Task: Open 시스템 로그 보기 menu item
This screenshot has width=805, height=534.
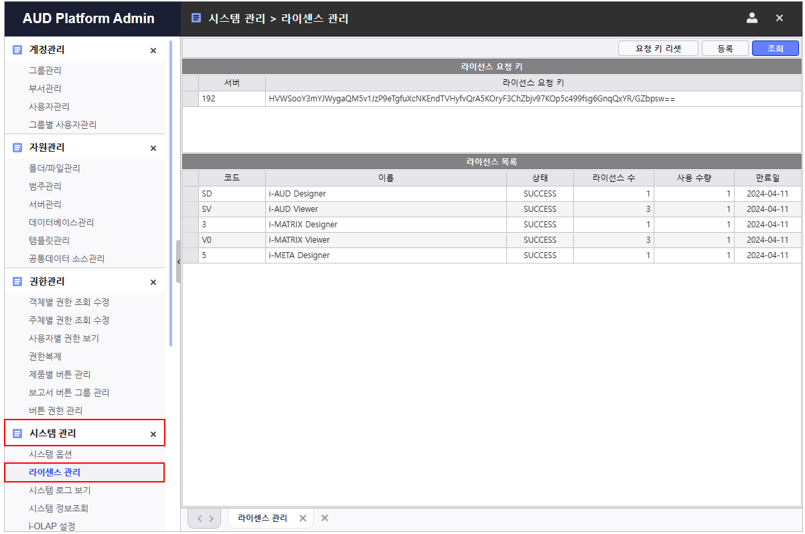Action: pyautogui.click(x=60, y=490)
